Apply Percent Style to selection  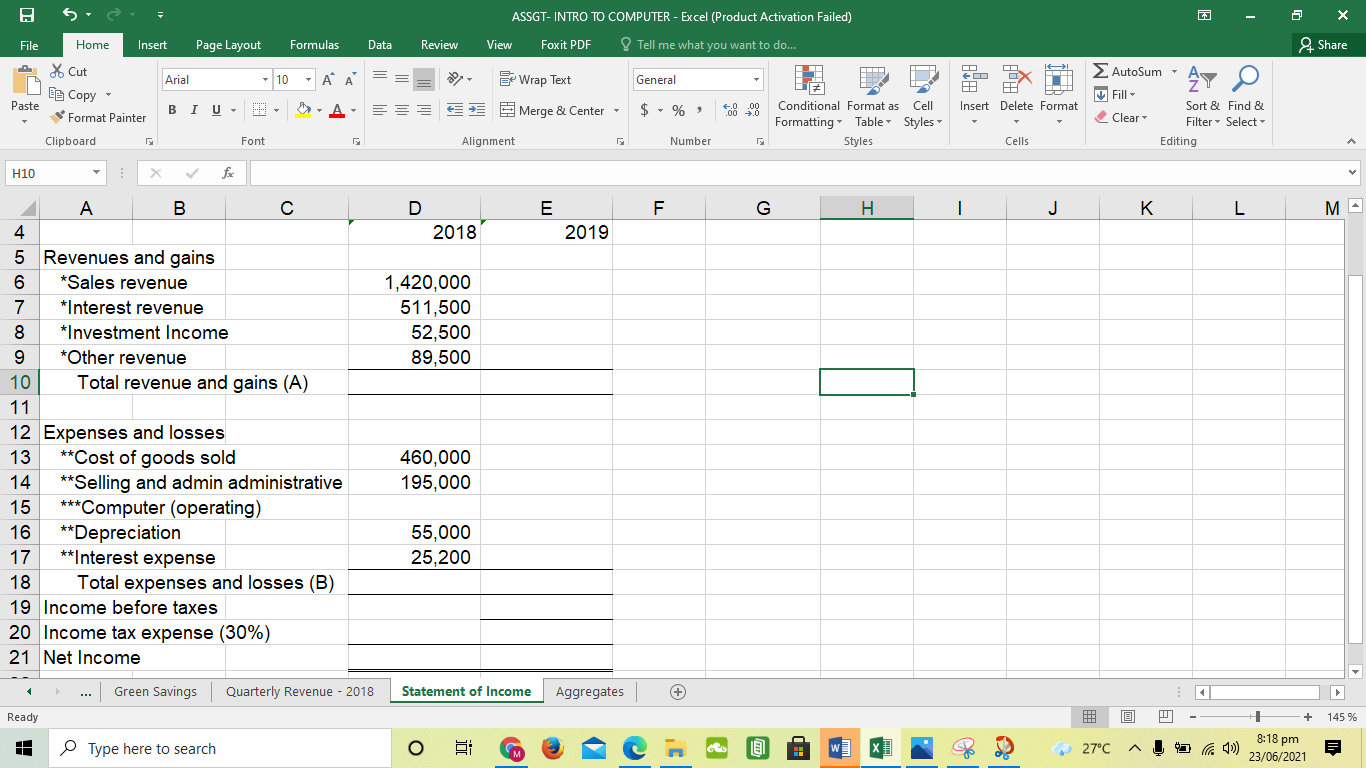tap(677, 112)
